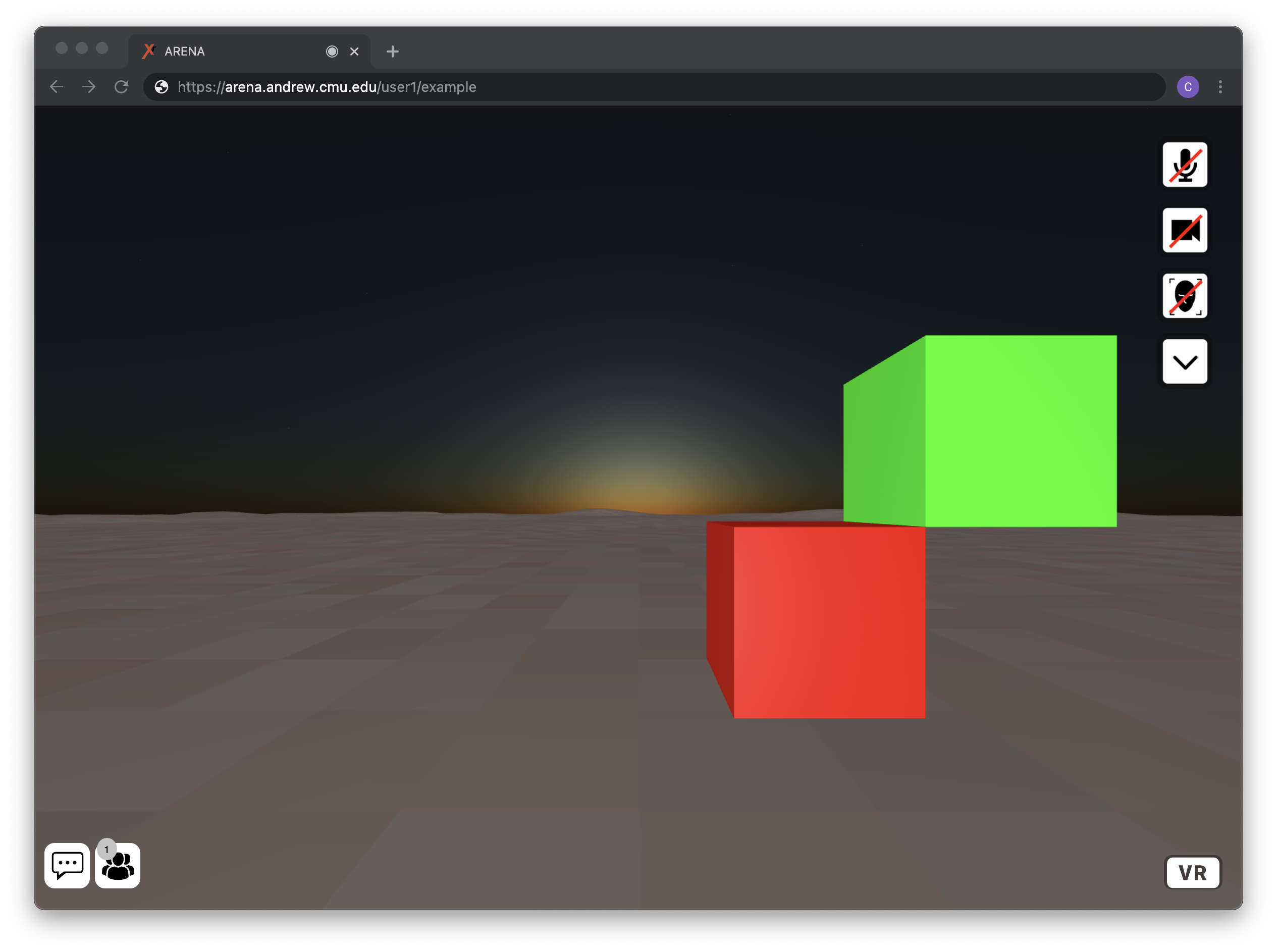This screenshot has width=1277, height=952.
Task: Turn on the camera video
Action: pos(1184,231)
